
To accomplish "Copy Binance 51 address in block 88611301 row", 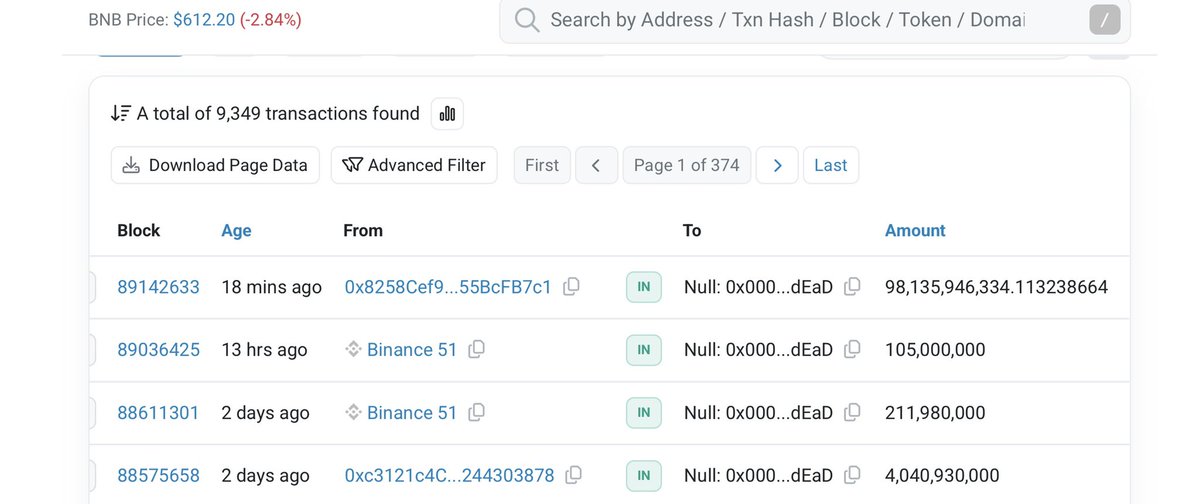I will [477, 411].
